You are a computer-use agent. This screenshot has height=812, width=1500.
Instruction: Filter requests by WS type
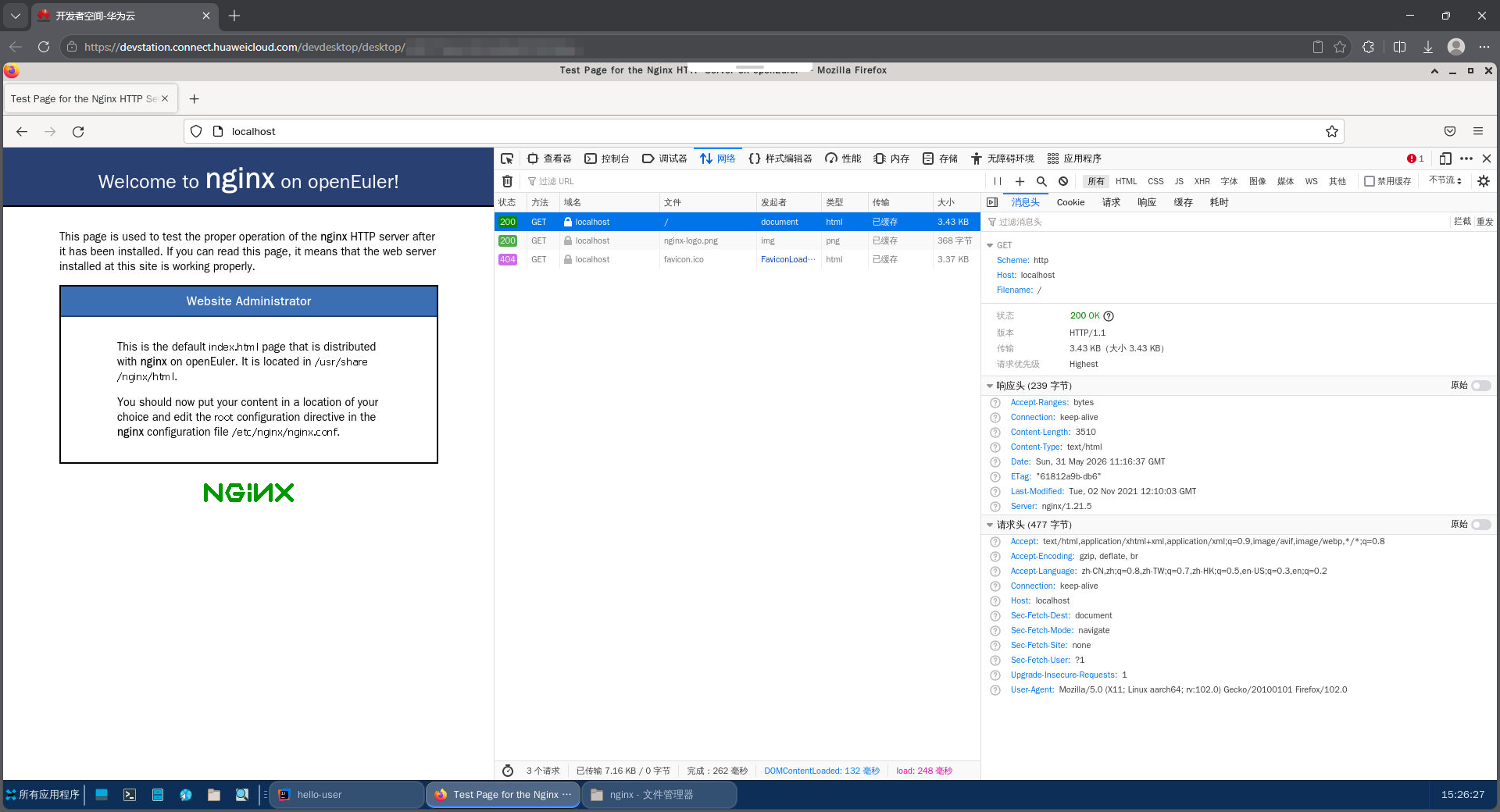[1311, 181]
